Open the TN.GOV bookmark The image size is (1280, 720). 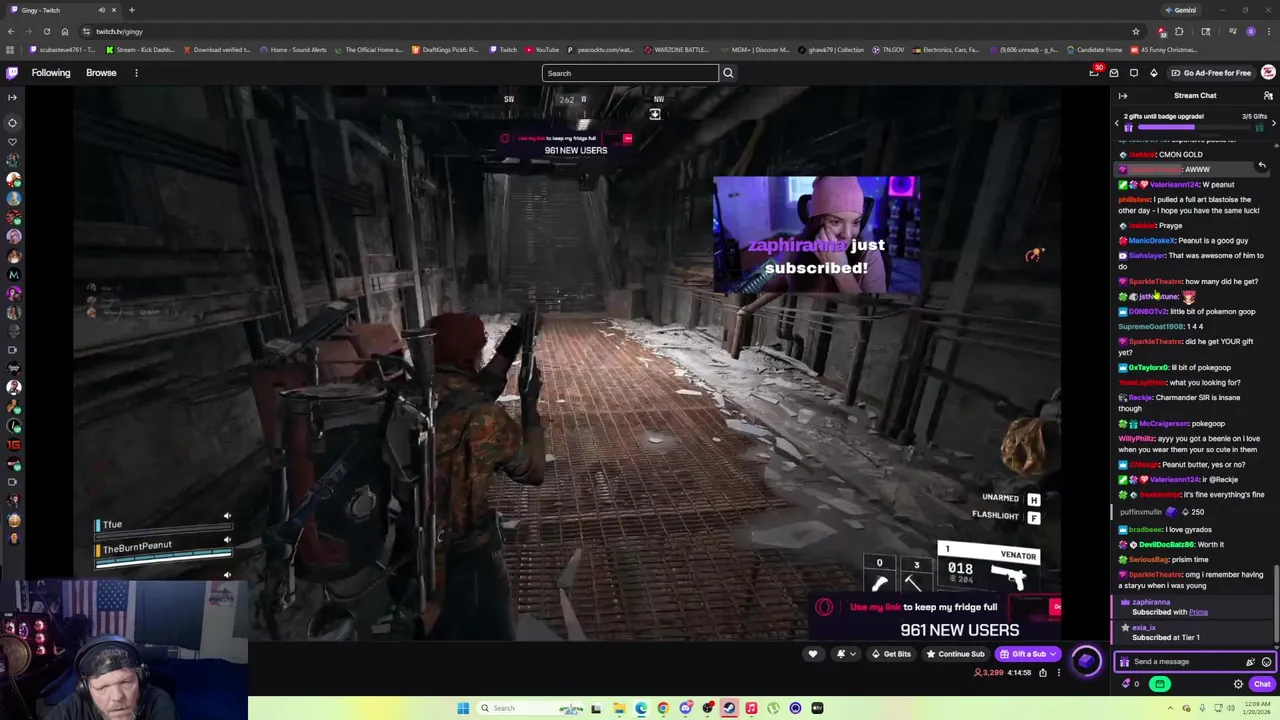click(x=888, y=50)
